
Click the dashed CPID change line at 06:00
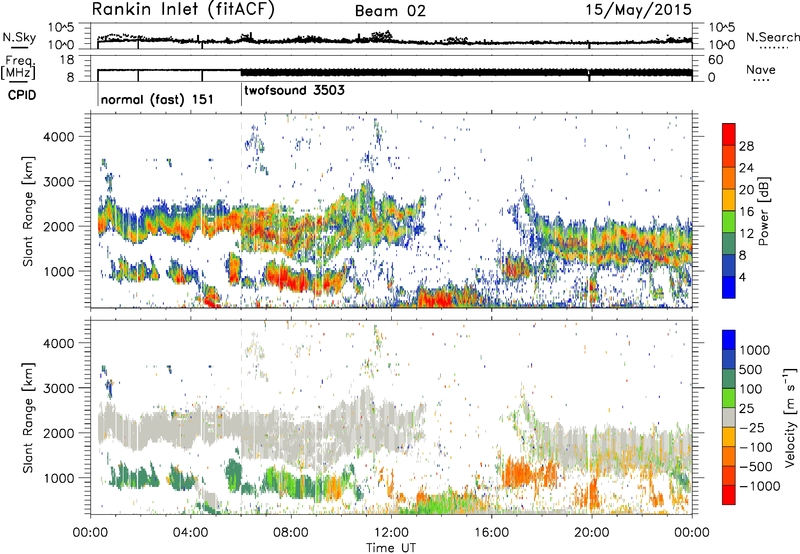click(241, 210)
